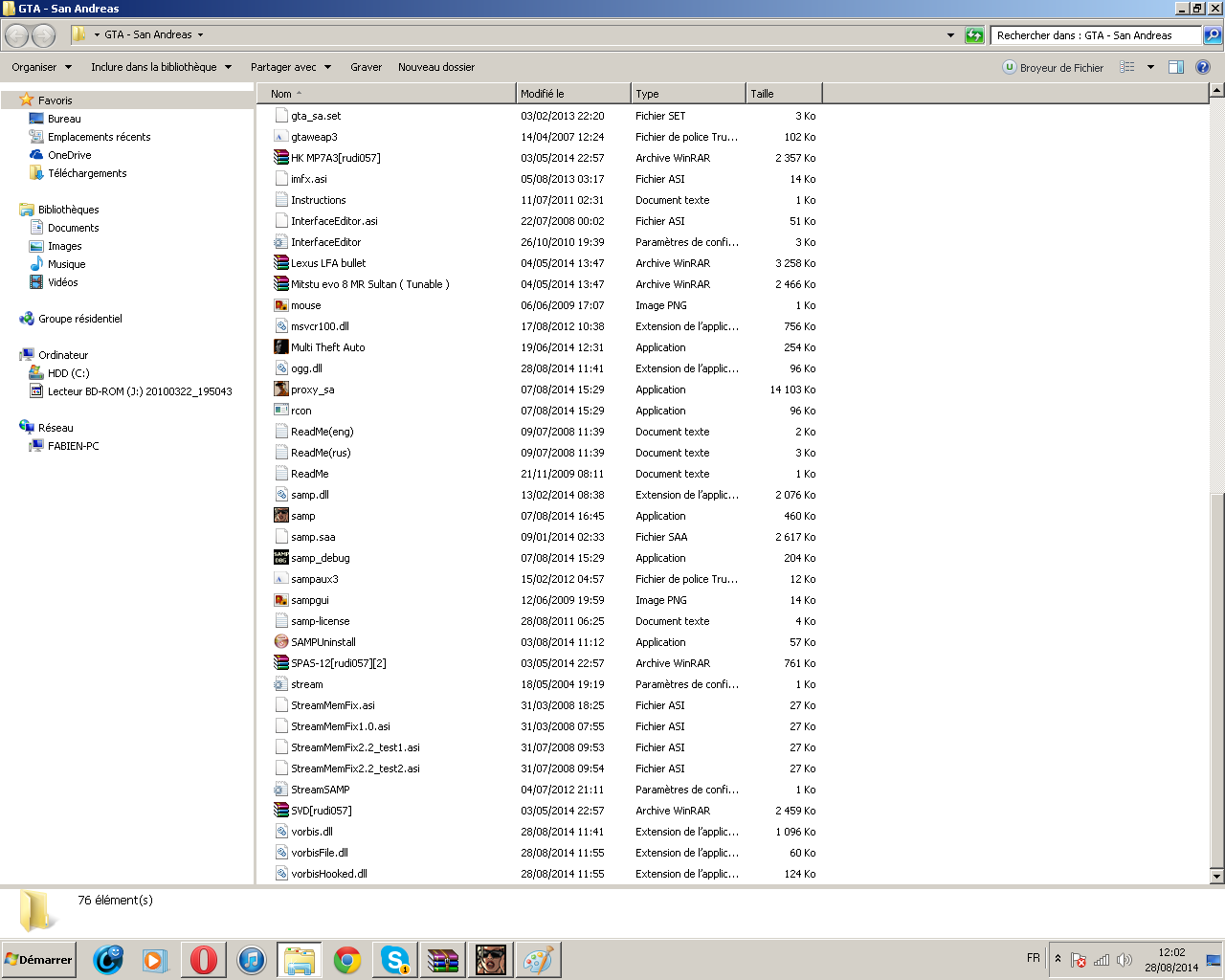Viewport: 1225px width, 980px height.
Task: Change the view layout icon
Action: coord(1128,67)
